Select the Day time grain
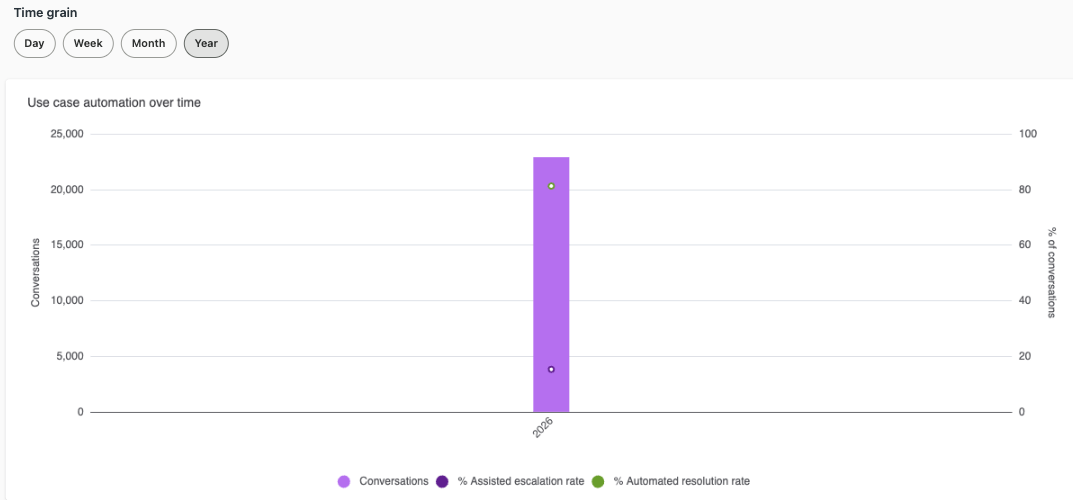 34,43
